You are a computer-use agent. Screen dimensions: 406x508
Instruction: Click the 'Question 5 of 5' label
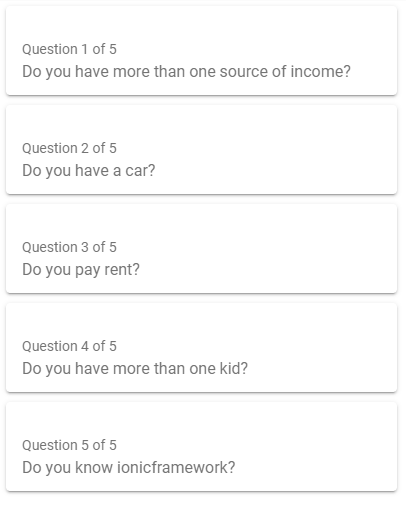[69, 445]
